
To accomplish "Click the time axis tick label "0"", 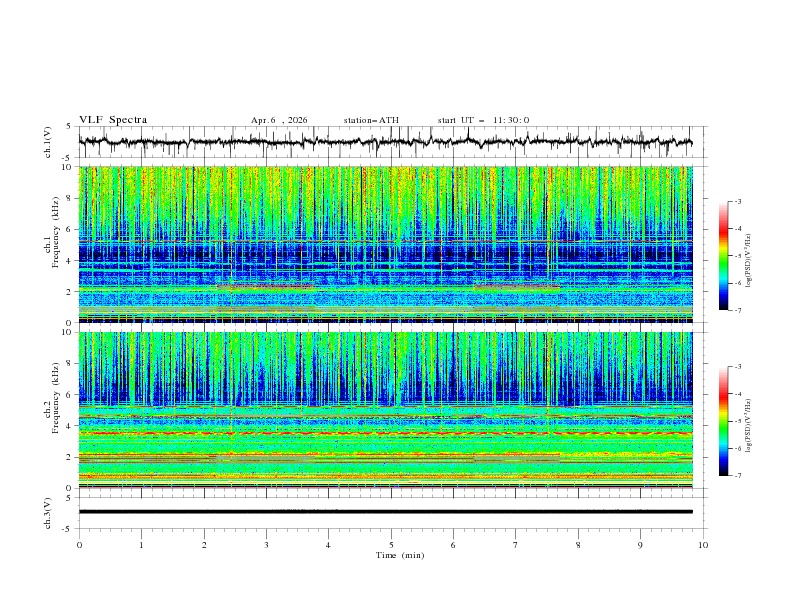I will click(x=79, y=545).
